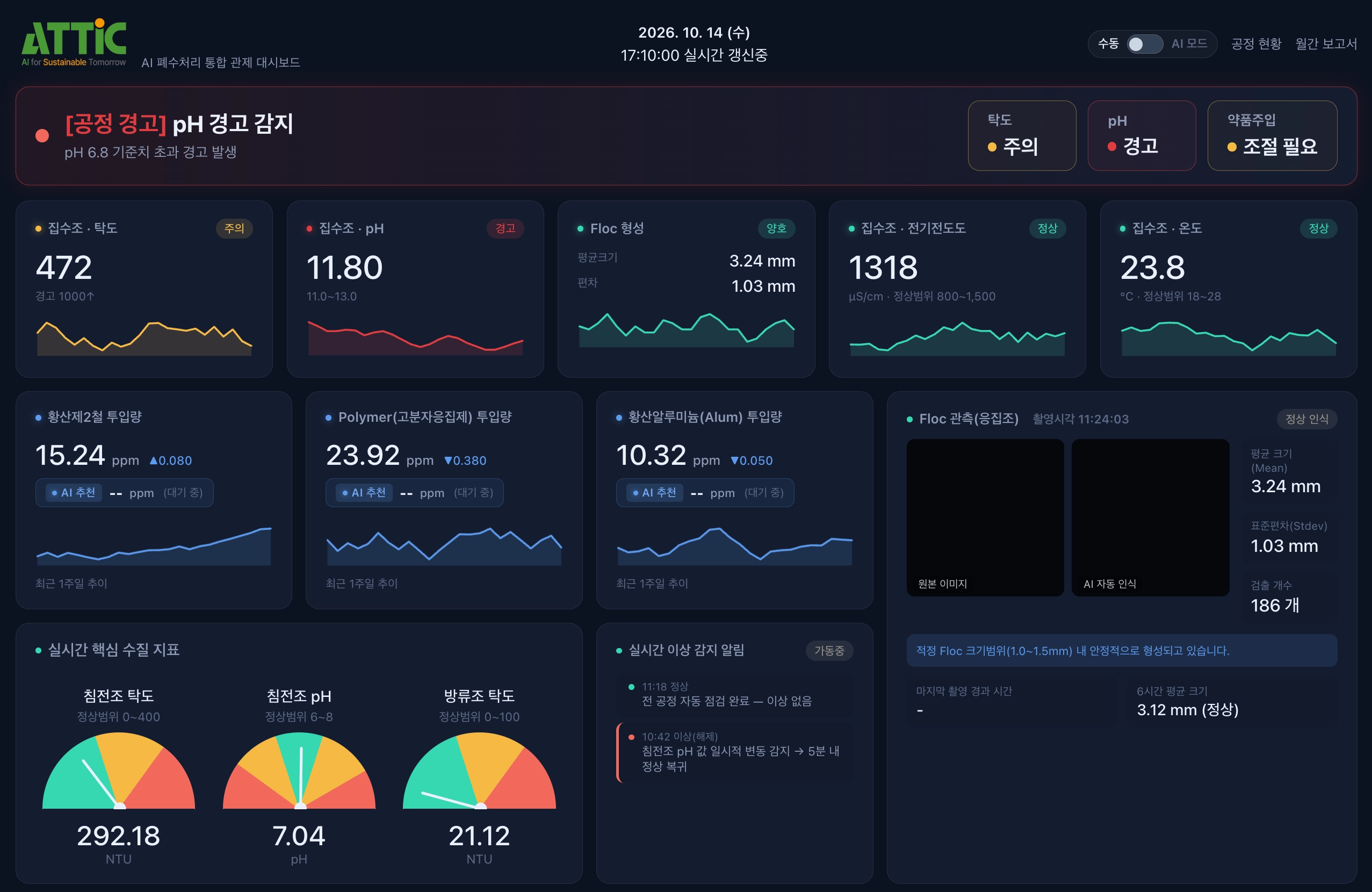Image resolution: width=1372 pixels, height=892 pixels.
Task: Click the 방류조 탁도 gauge
Action: click(479, 771)
